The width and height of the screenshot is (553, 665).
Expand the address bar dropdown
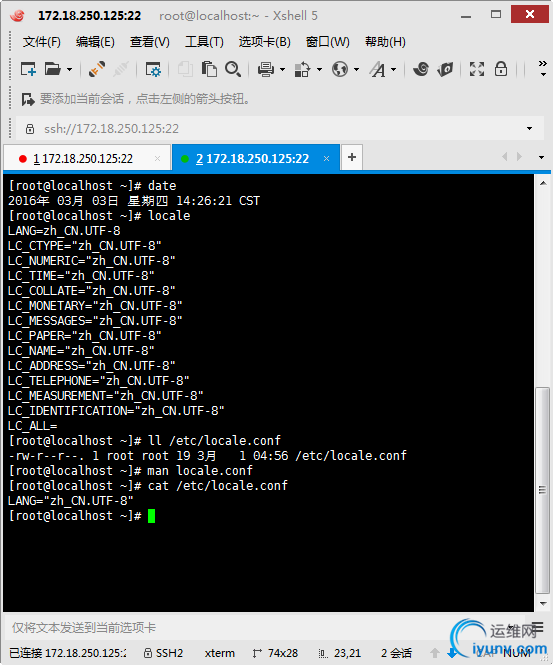[529, 129]
